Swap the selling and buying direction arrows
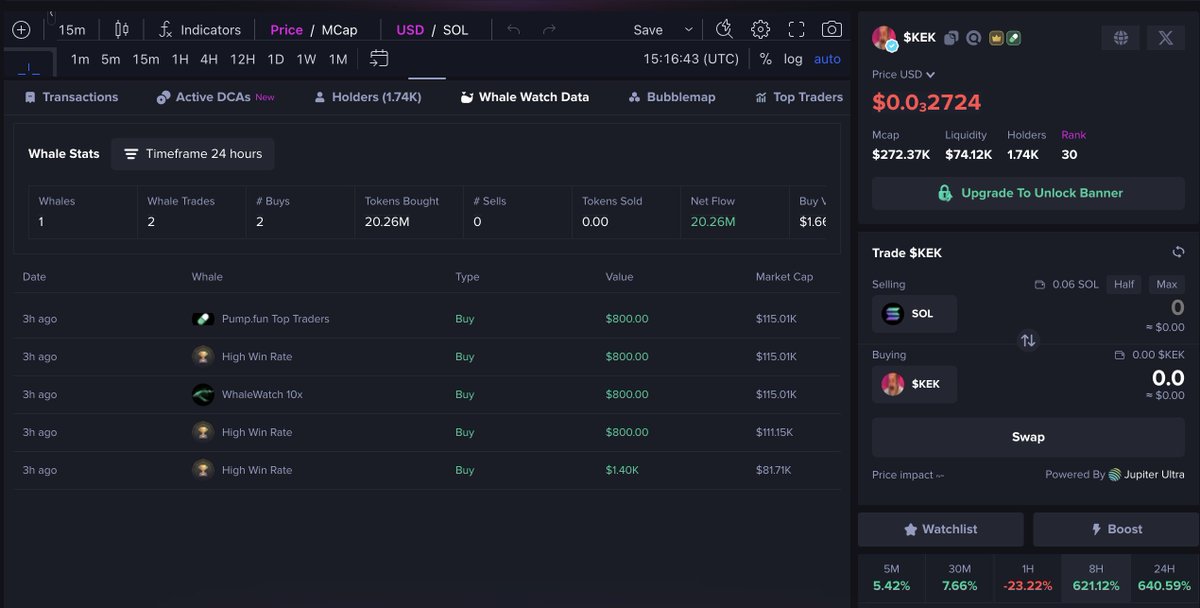 coord(1028,340)
